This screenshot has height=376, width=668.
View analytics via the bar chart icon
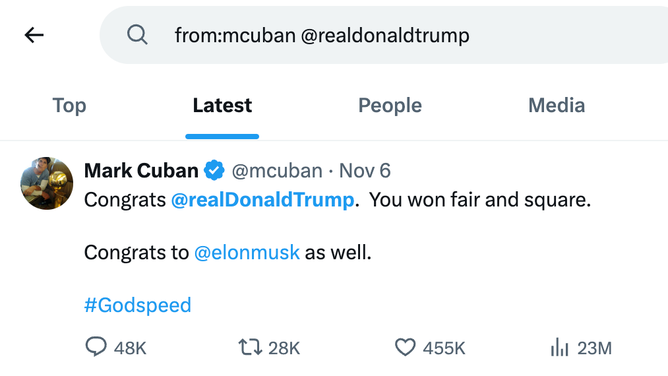tap(559, 347)
